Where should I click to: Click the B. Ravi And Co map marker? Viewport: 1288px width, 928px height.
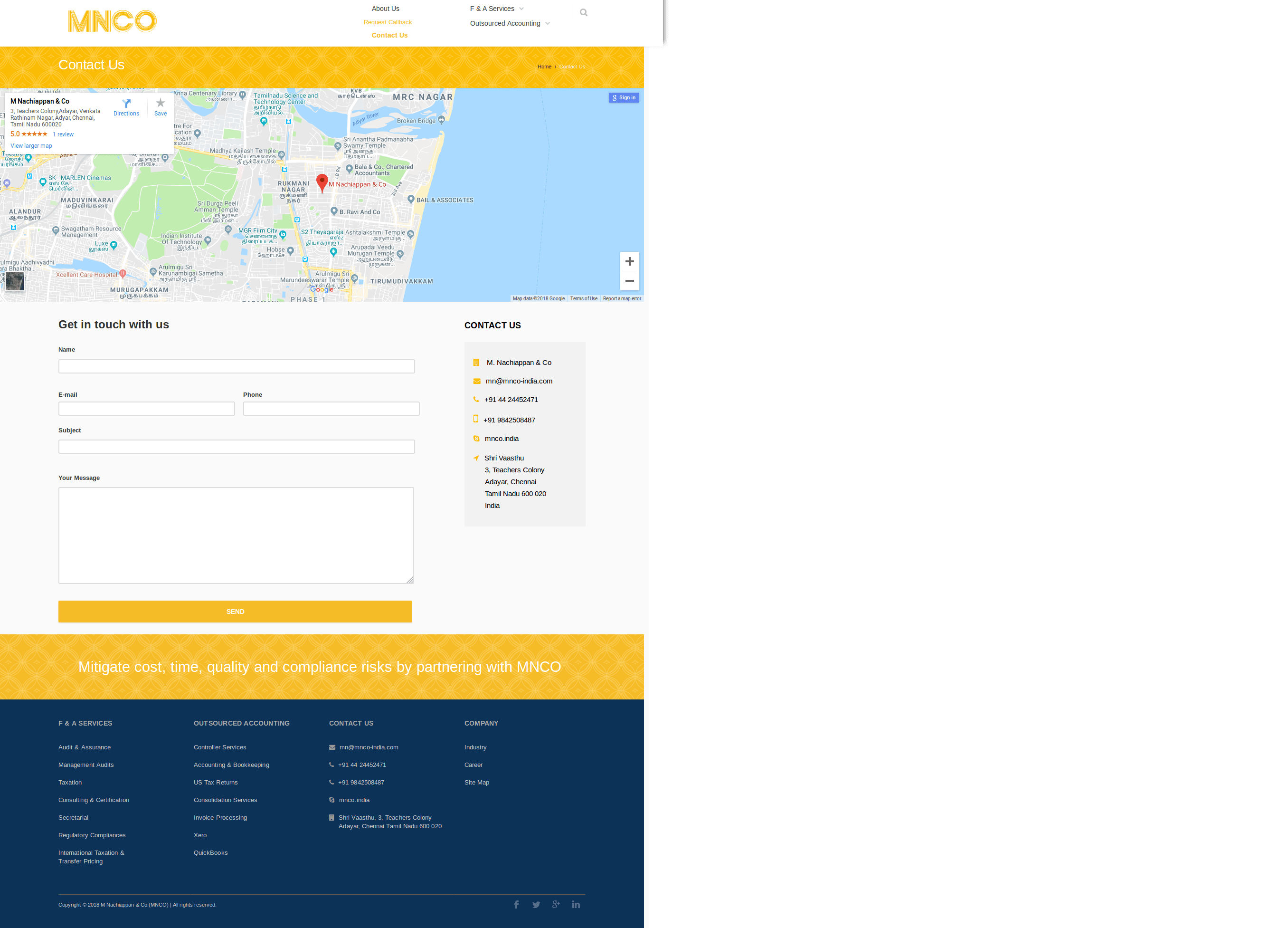(x=334, y=211)
